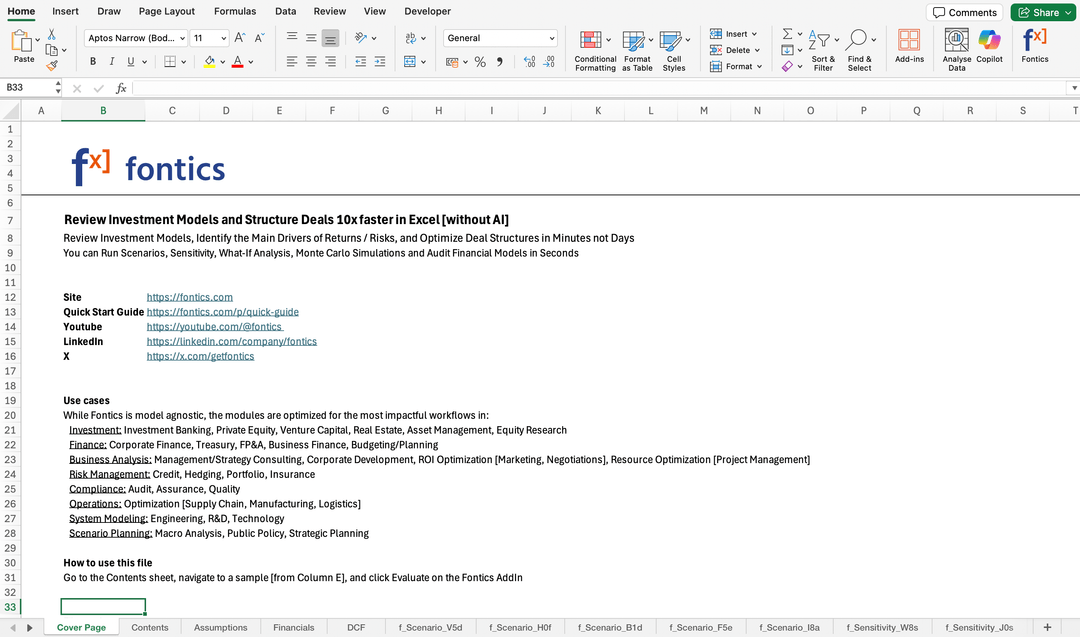Toggle Bold formatting
This screenshot has width=1080, height=637.
(93, 62)
